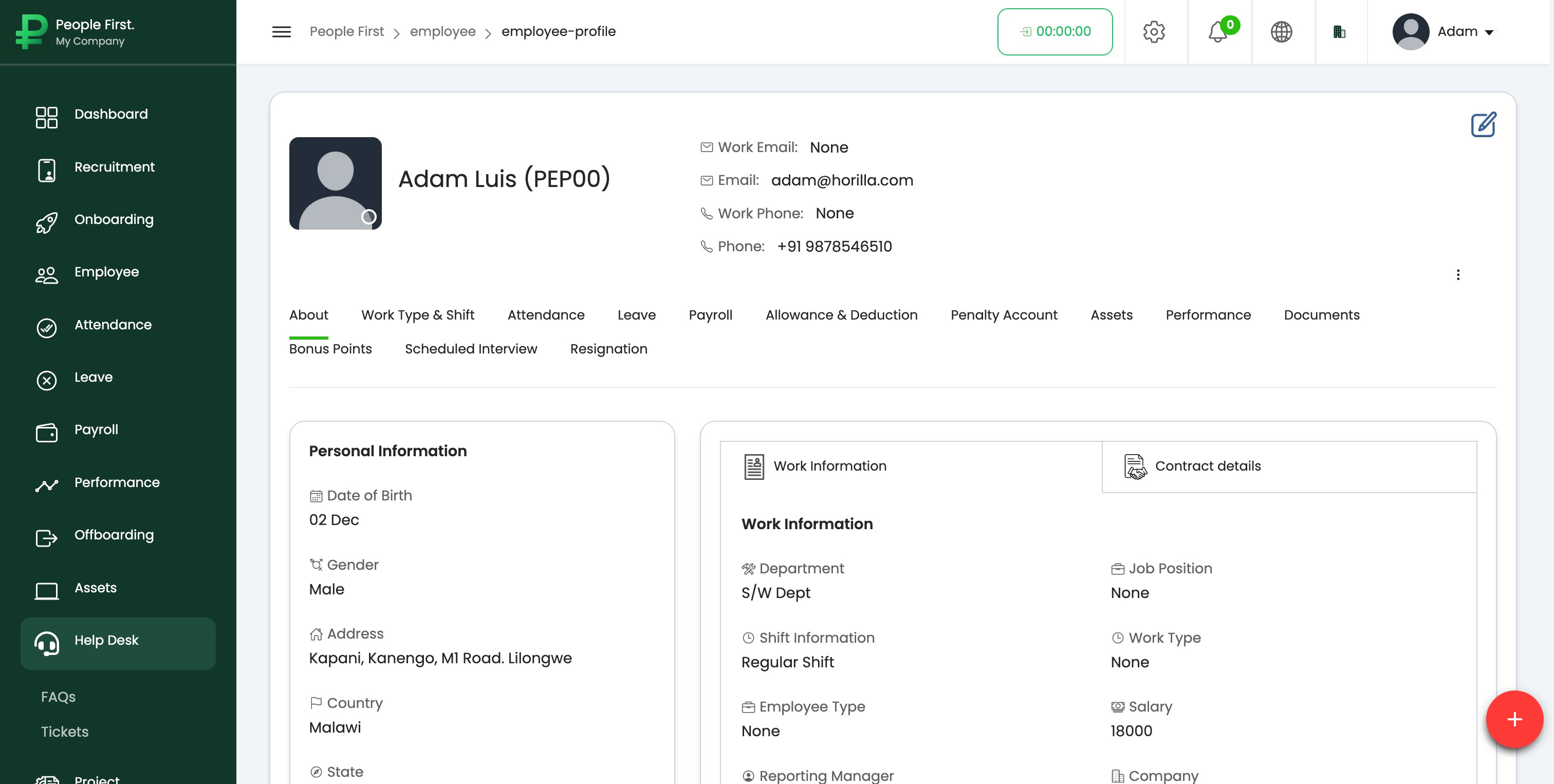This screenshot has width=1554, height=784.
Task: Click the red plus floating button
Action: point(1514,719)
